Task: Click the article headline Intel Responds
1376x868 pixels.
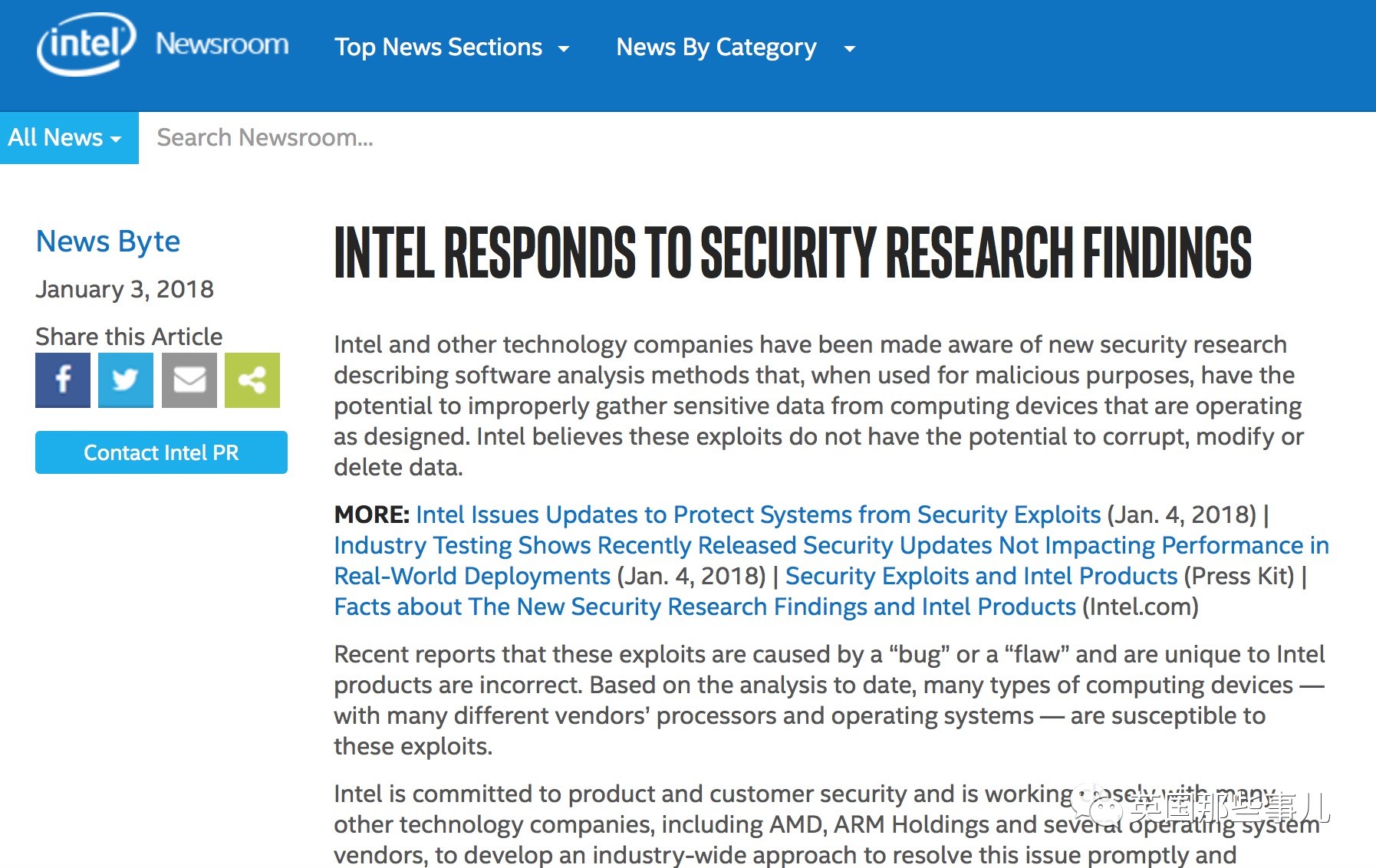Action: click(x=792, y=252)
